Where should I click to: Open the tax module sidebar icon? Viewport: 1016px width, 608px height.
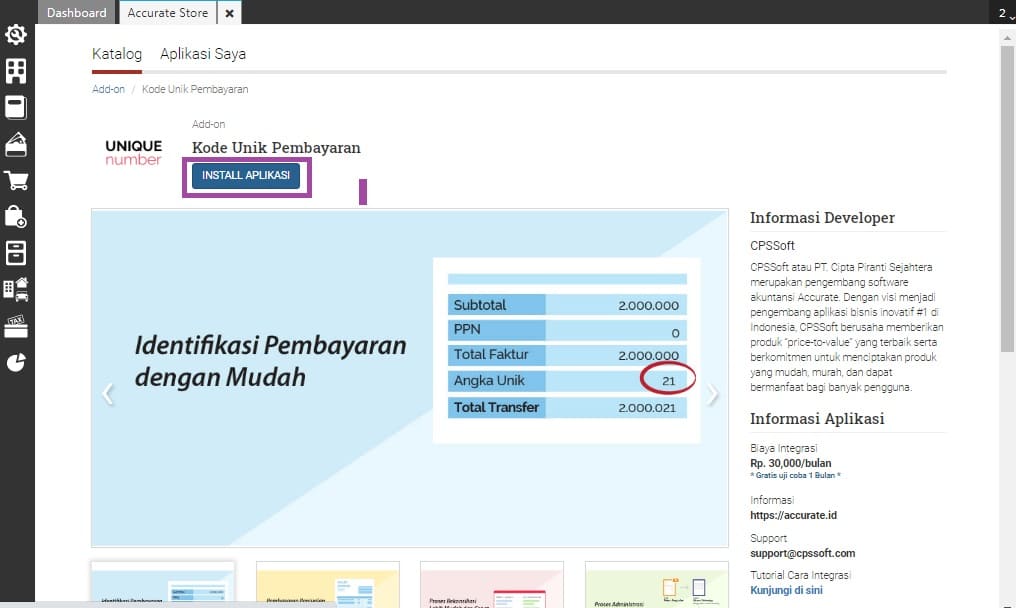pyautogui.click(x=16, y=325)
